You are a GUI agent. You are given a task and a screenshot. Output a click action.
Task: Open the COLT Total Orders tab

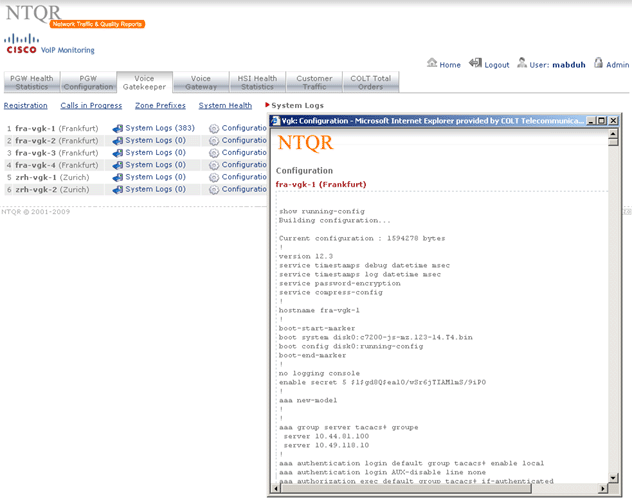click(371, 83)
